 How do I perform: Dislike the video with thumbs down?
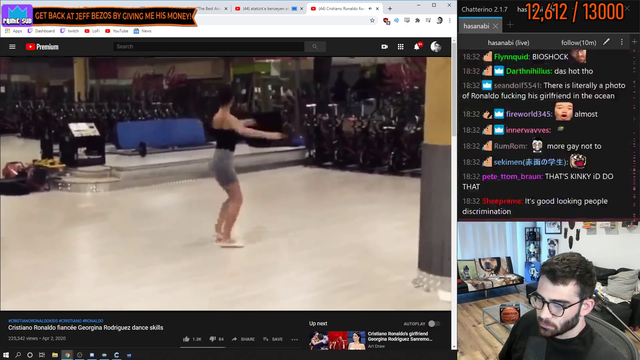click(x=212, y=339)
